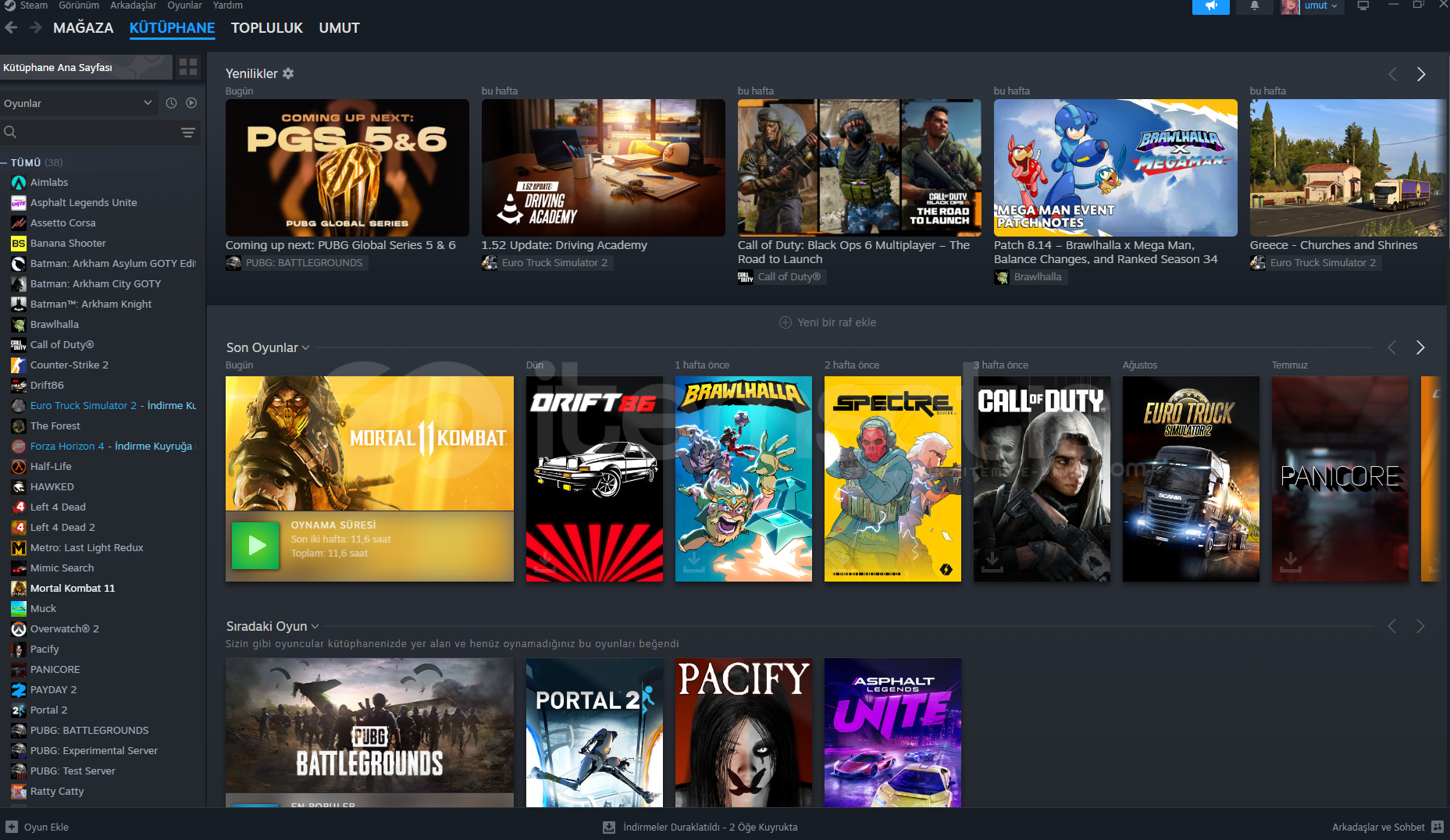1450x840 pixels.
Task: Open the sidebar advanced filter icon
Action: 188,133
